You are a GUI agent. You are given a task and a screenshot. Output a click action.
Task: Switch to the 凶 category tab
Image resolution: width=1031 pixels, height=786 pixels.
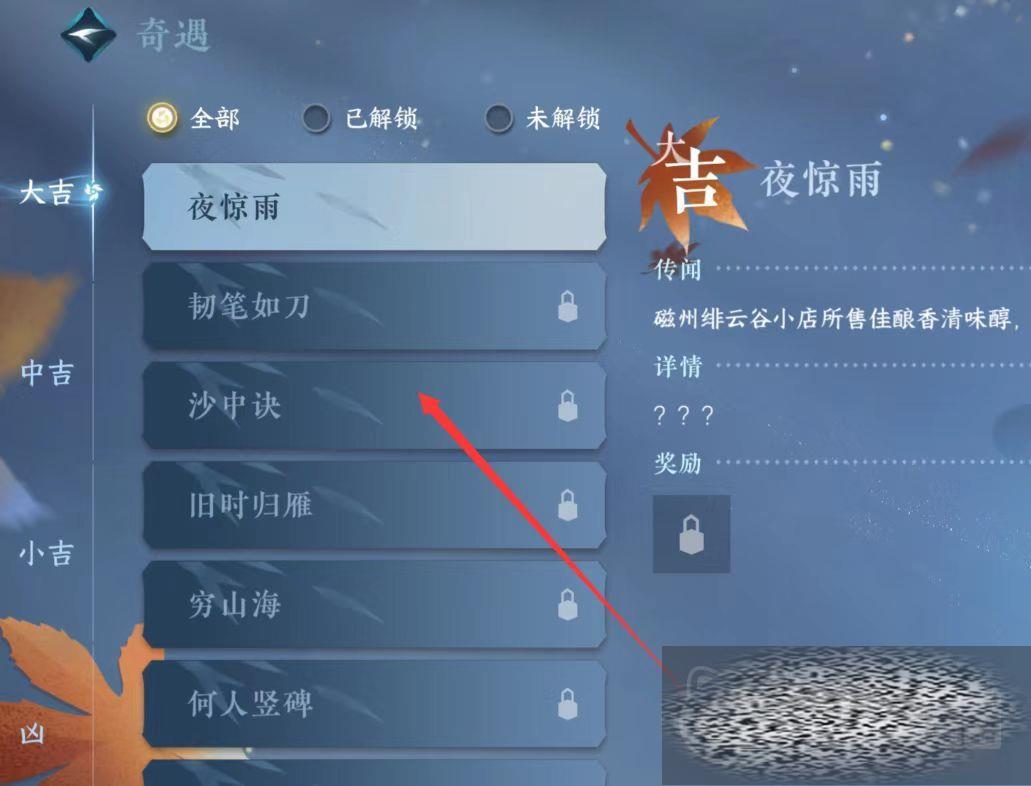[x=33, y=733]
